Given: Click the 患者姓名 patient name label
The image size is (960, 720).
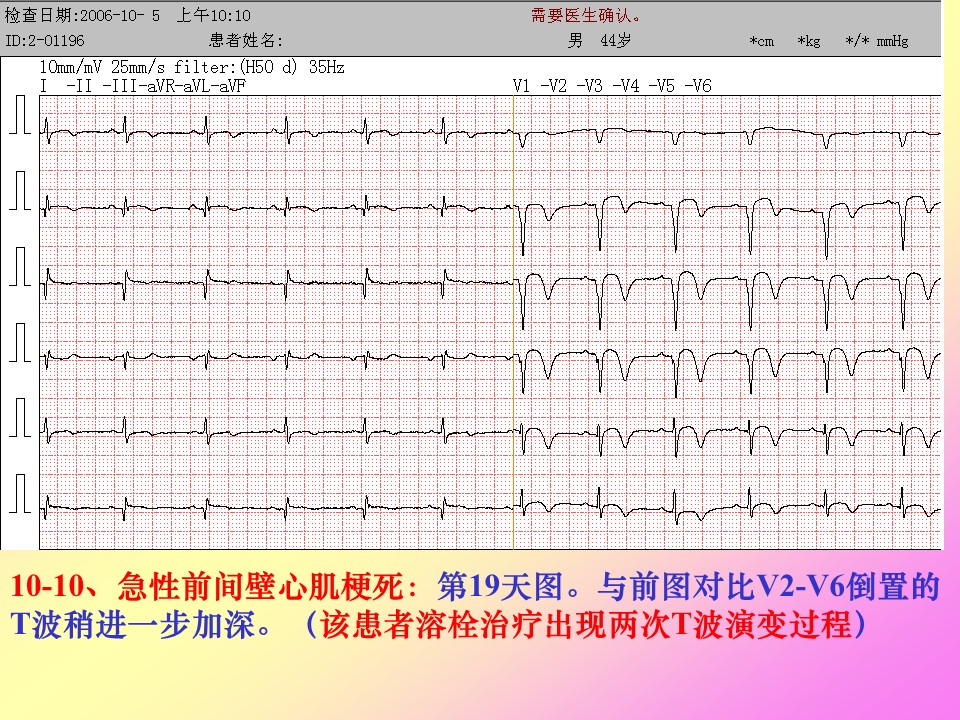Looking at the screenshot, I should click(x=246, y=40).
